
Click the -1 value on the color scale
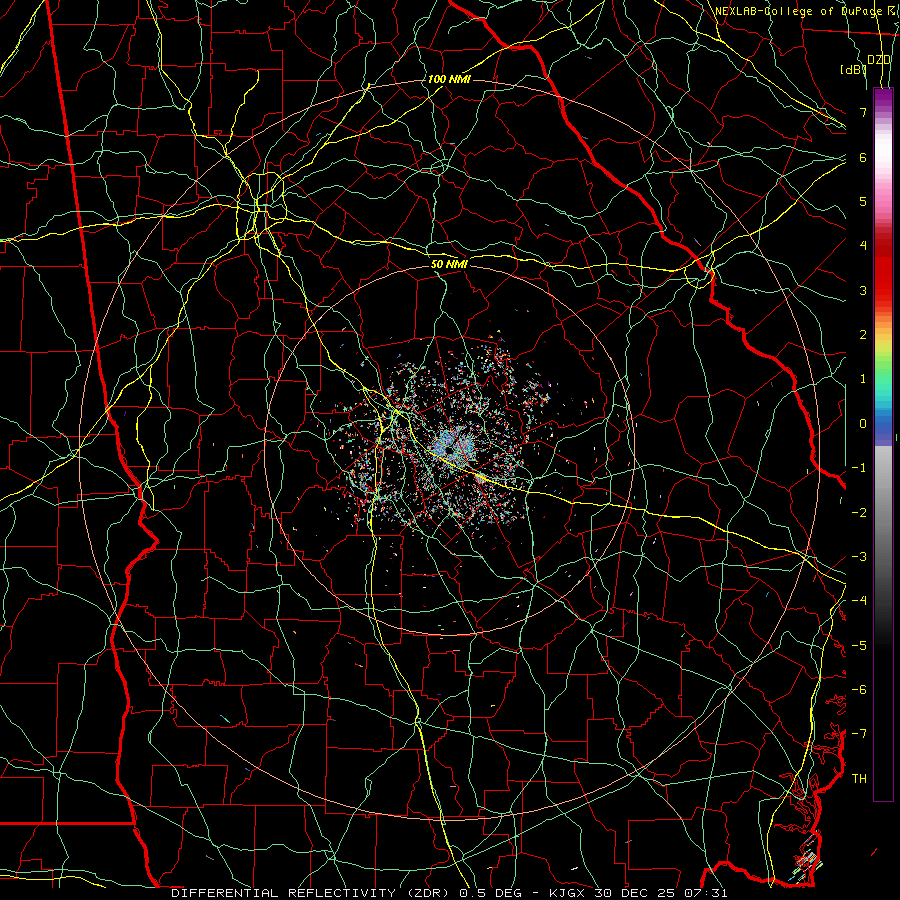coord(859,468)
